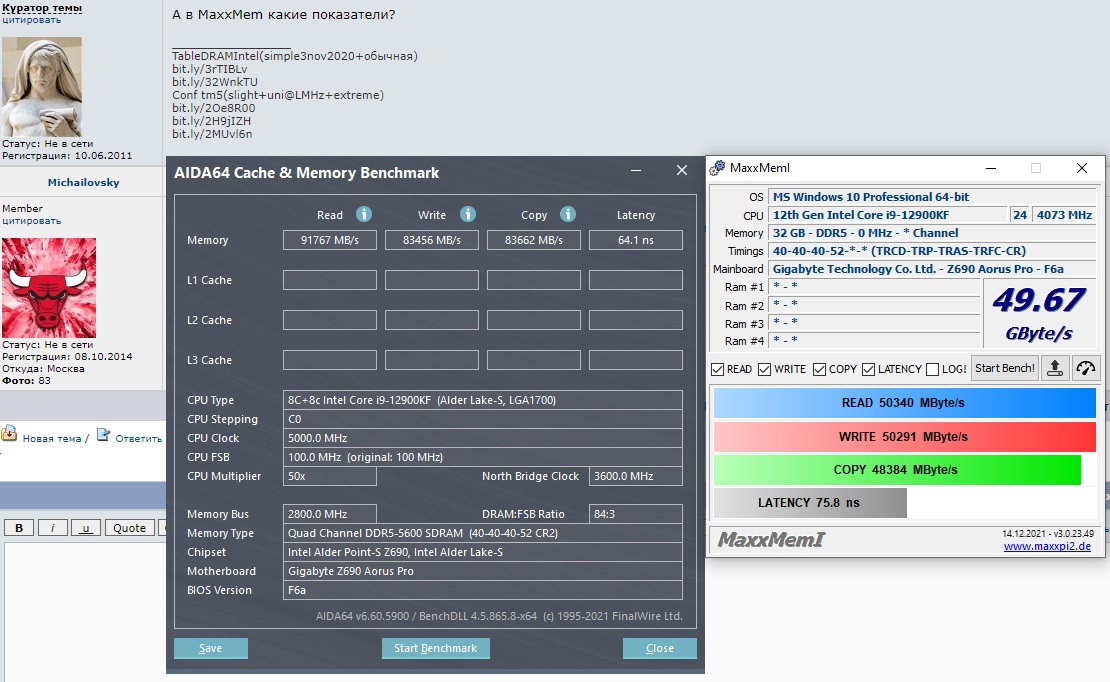Click the CPU Type i9-12900KF field in AIDA64
The height and width of the screenshot is (682, 1110).
coord(483,400)
